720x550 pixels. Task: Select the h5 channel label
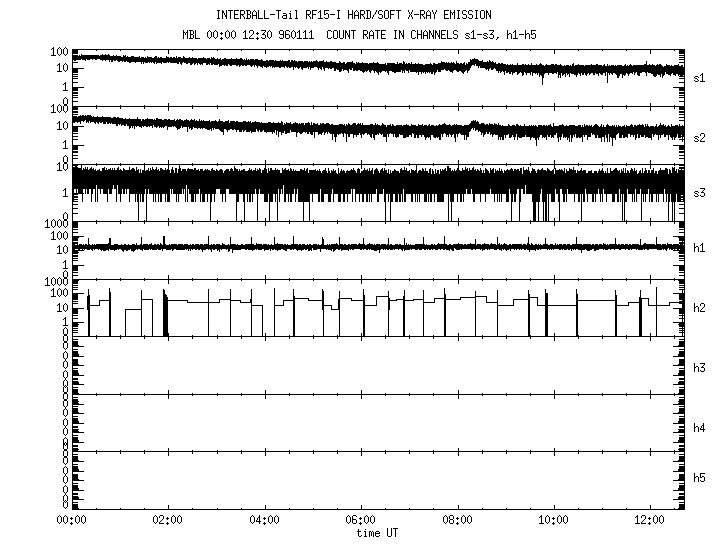click(x=699, y=478)
